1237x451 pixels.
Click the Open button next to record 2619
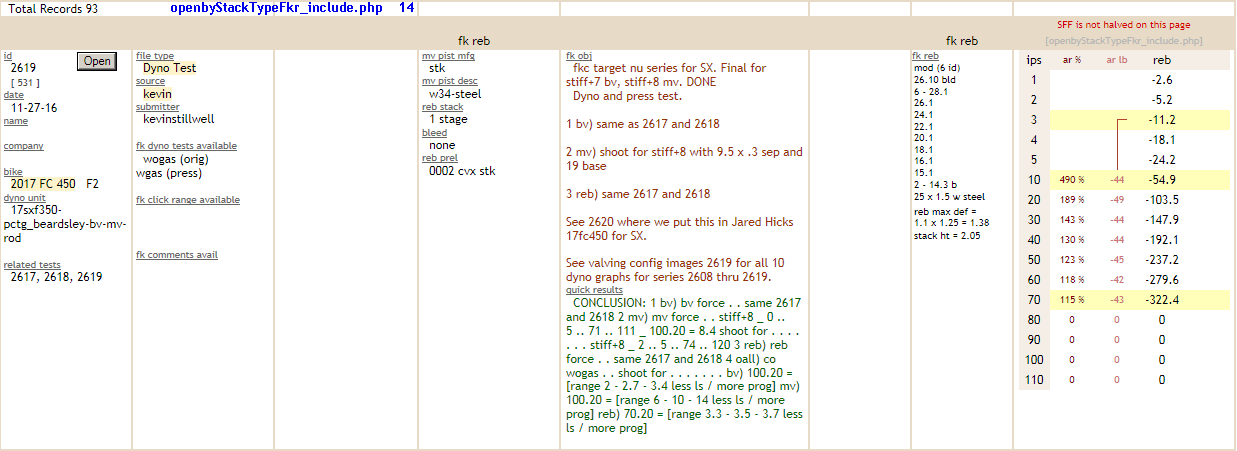(97, 61)
